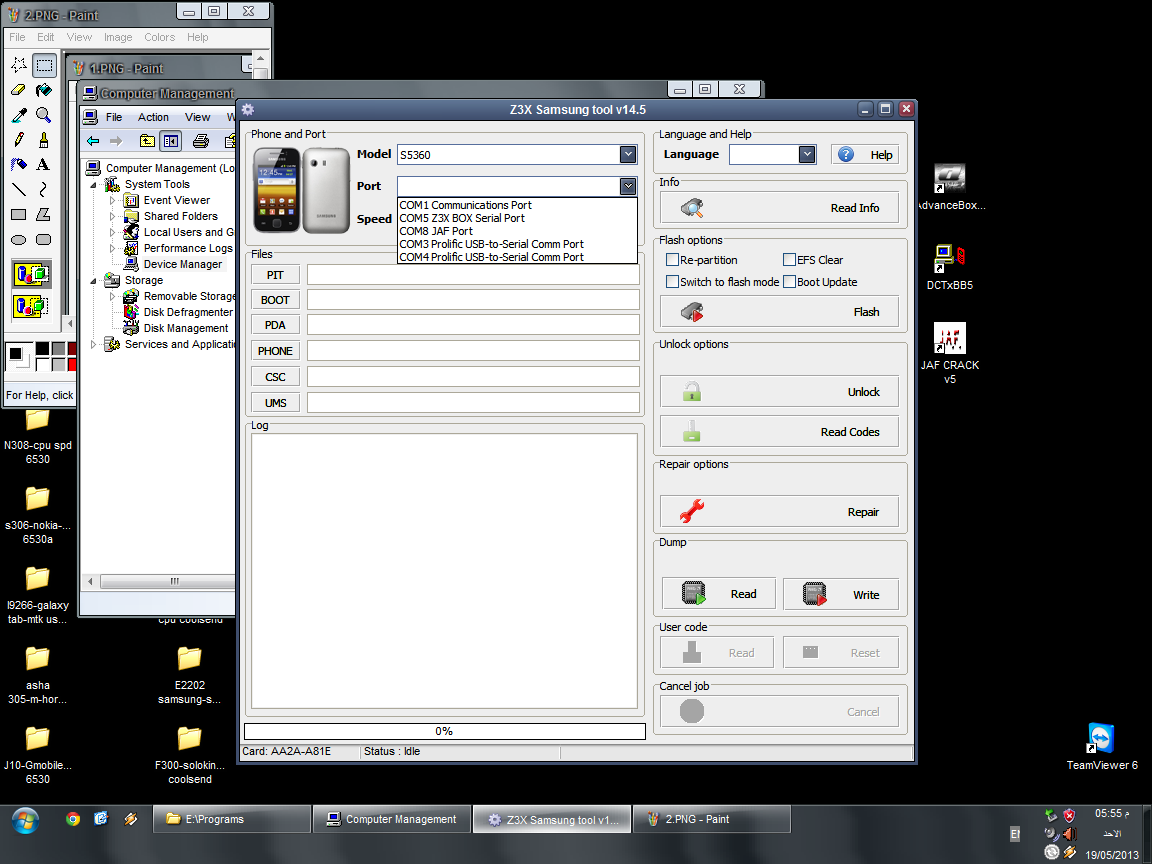This screenshot has height=864, width=1152.
Task: Click the Back arrow in Computer Management toolbar
Action: (93, 141)
